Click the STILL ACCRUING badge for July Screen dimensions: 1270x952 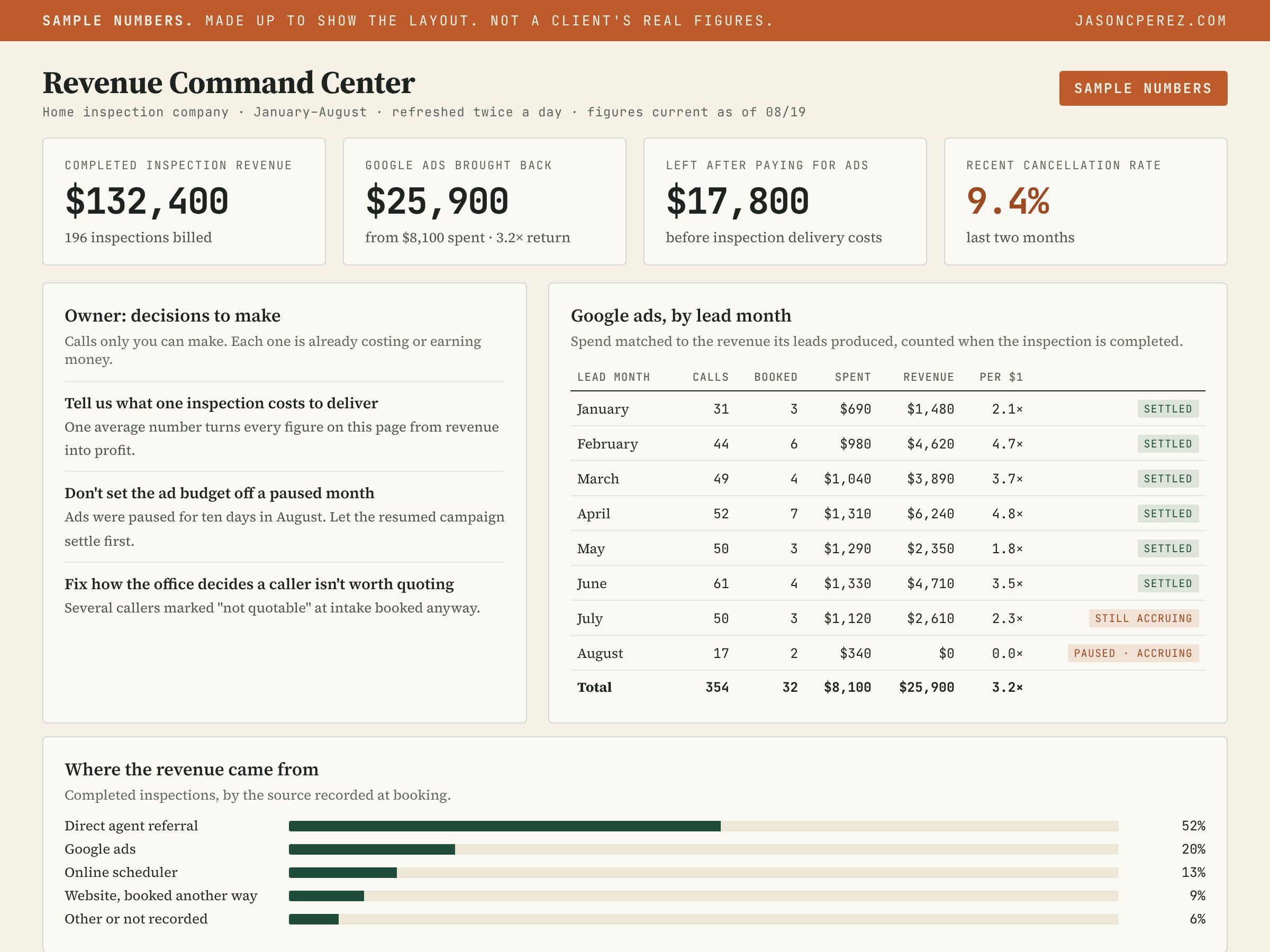(x=1144, y=619)
